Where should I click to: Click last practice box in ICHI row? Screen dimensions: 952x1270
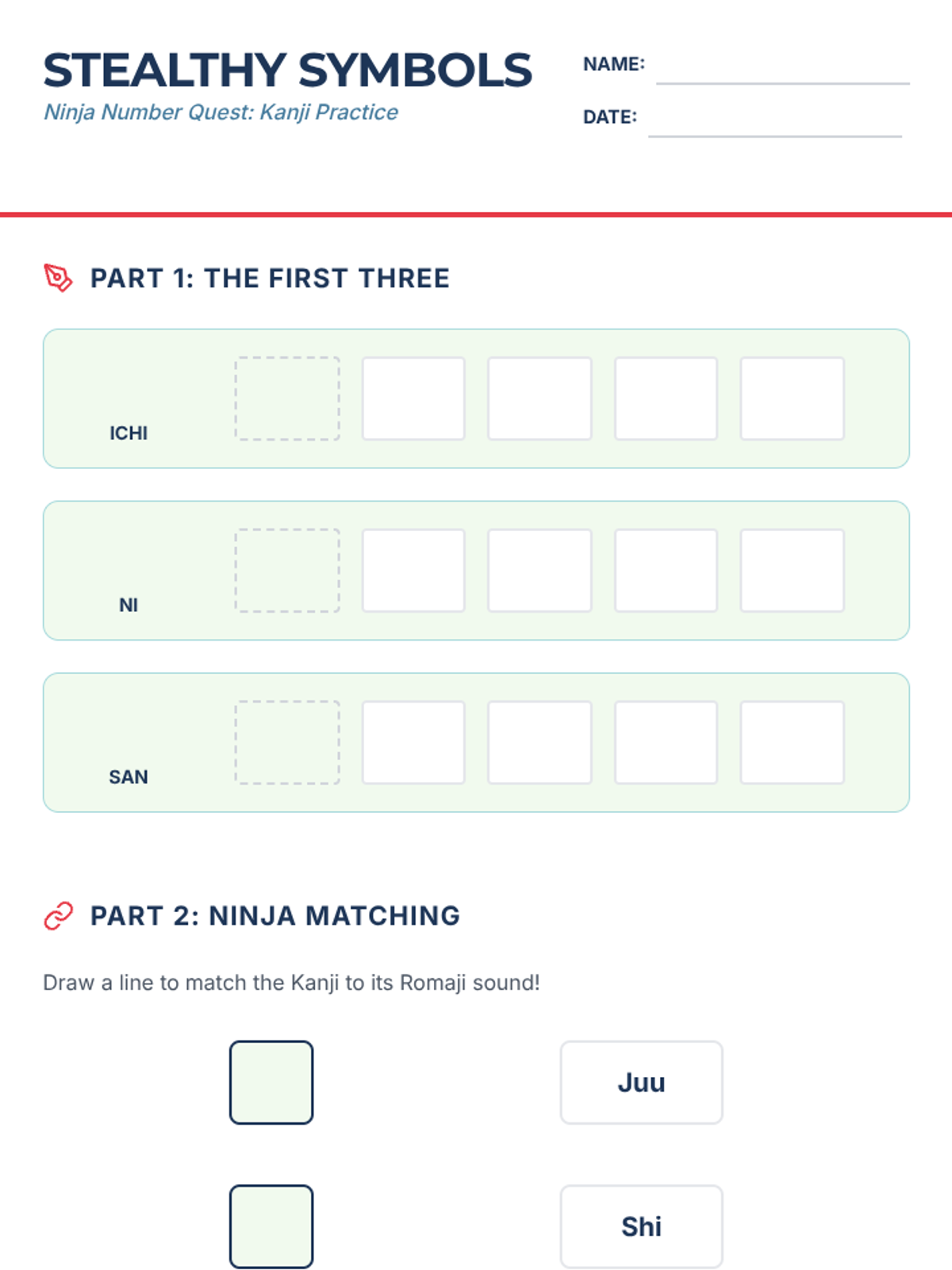(792, 398)
